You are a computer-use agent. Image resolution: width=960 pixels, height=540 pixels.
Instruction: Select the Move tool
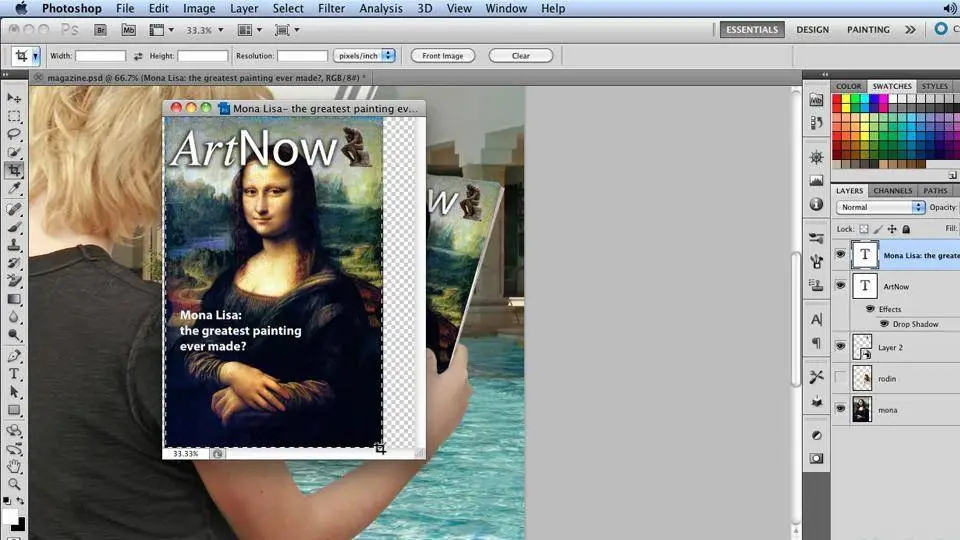tap(13, 98)
